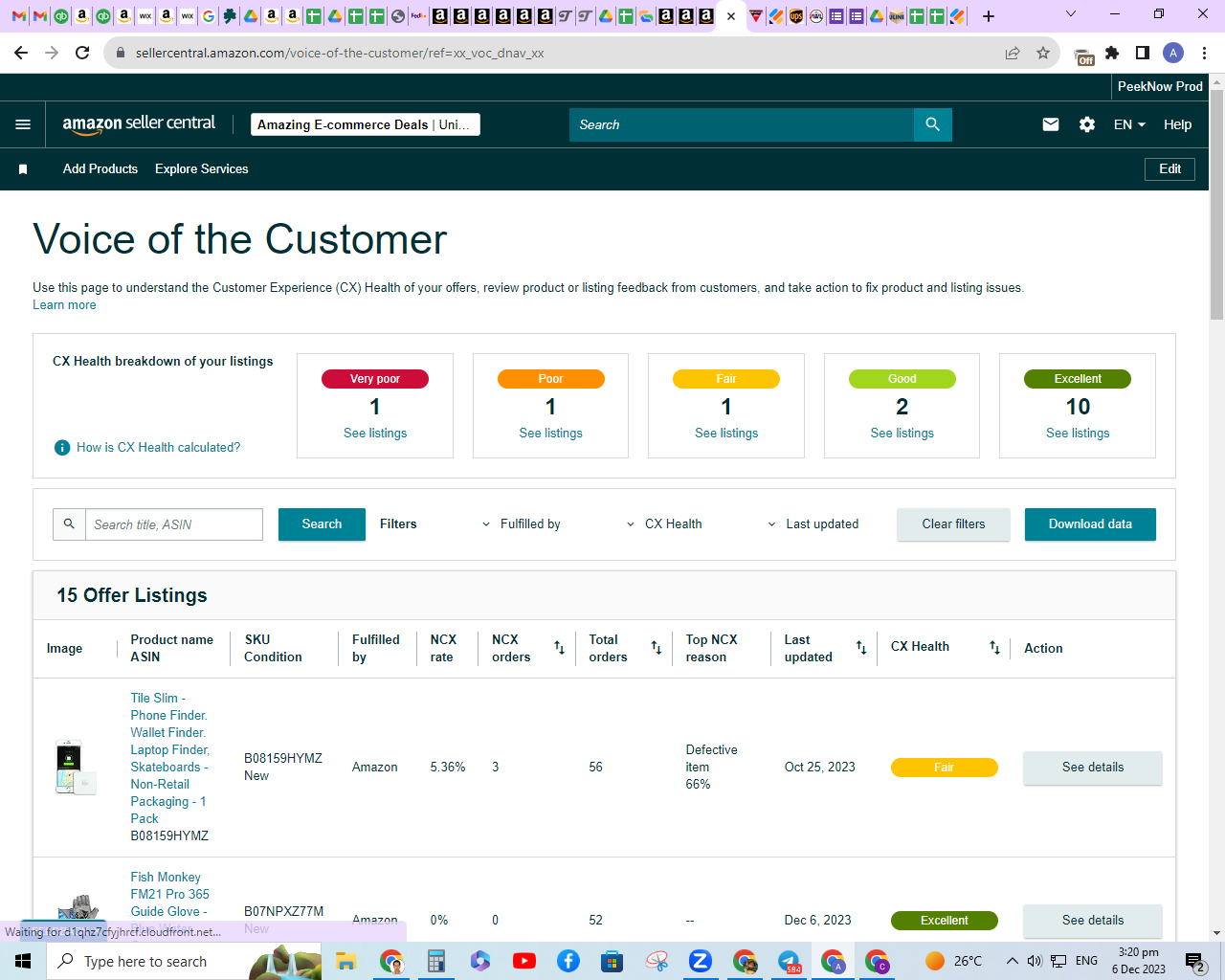Click the PeekNow Prod label
Viewport: 1225px width, 980px height.
[1160, 86]
